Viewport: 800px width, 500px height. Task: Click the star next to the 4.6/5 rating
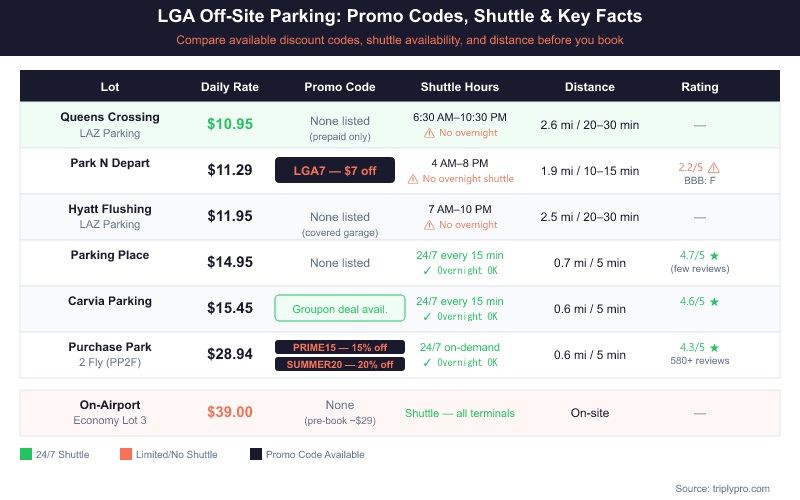click(715, 301)
